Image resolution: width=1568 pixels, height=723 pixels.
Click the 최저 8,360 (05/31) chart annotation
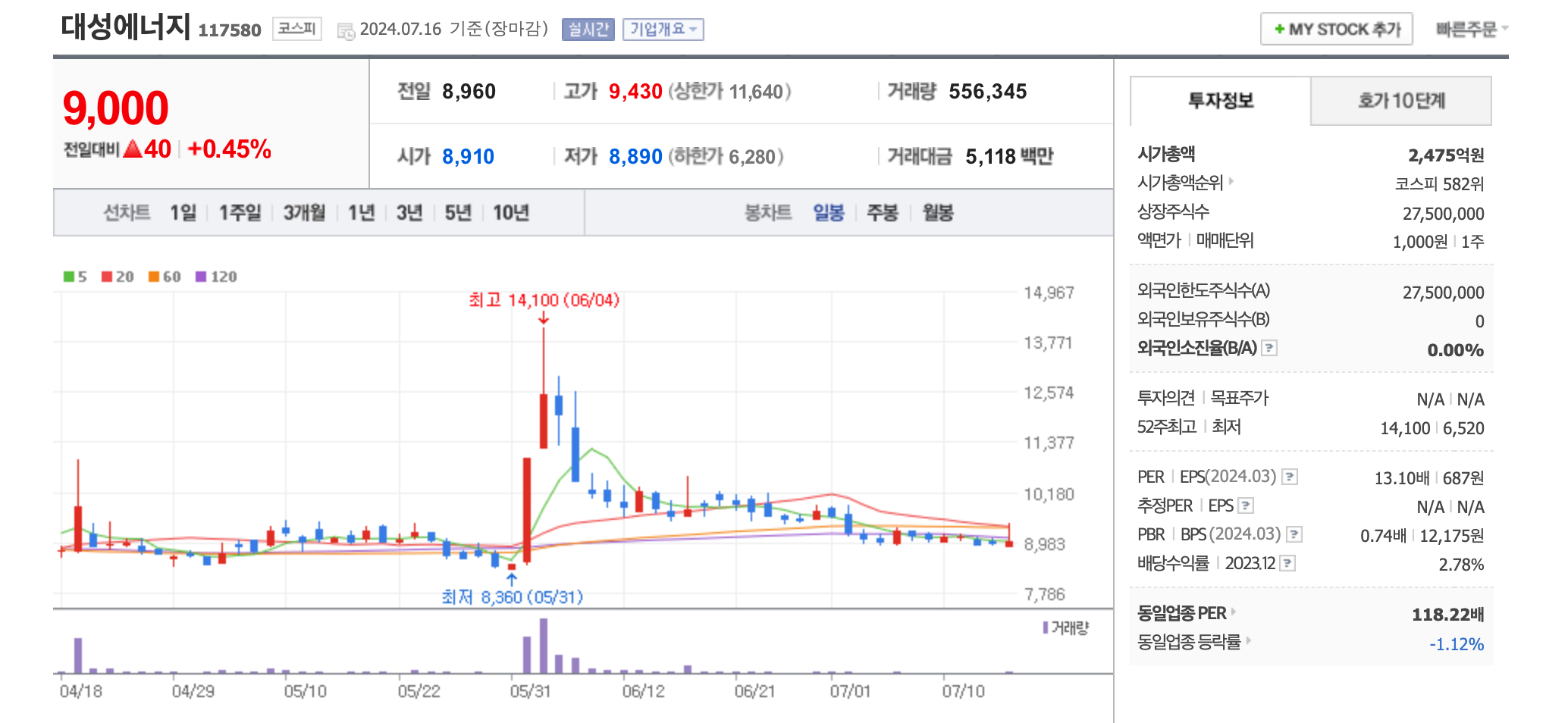click(514, 596)
